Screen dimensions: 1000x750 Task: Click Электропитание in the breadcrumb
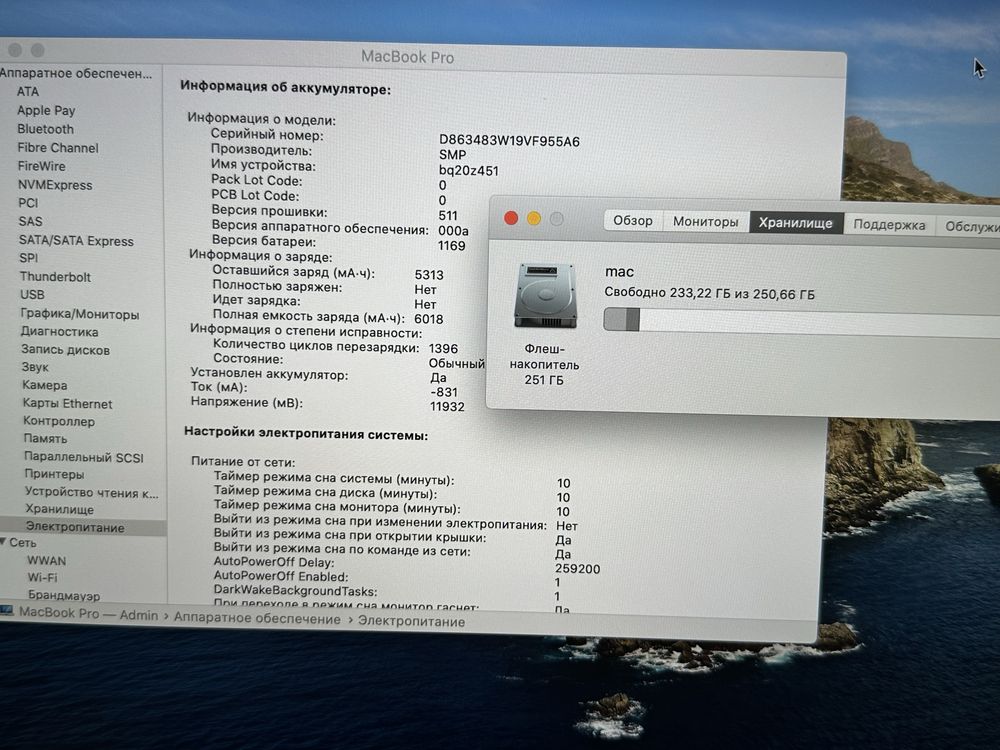tap(411, 621)
